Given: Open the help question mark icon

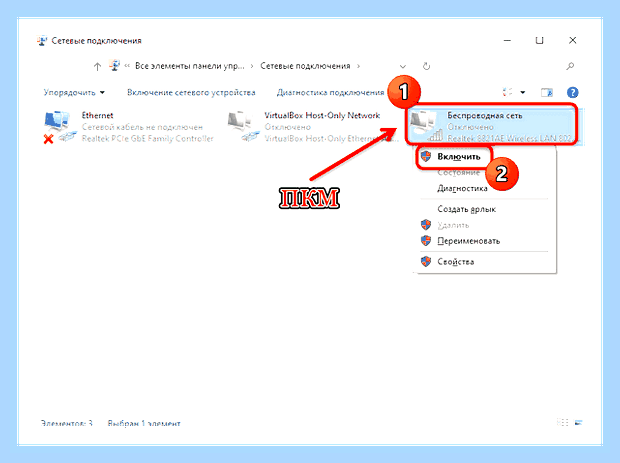Looking at the screenshot, I should (572, 93).
